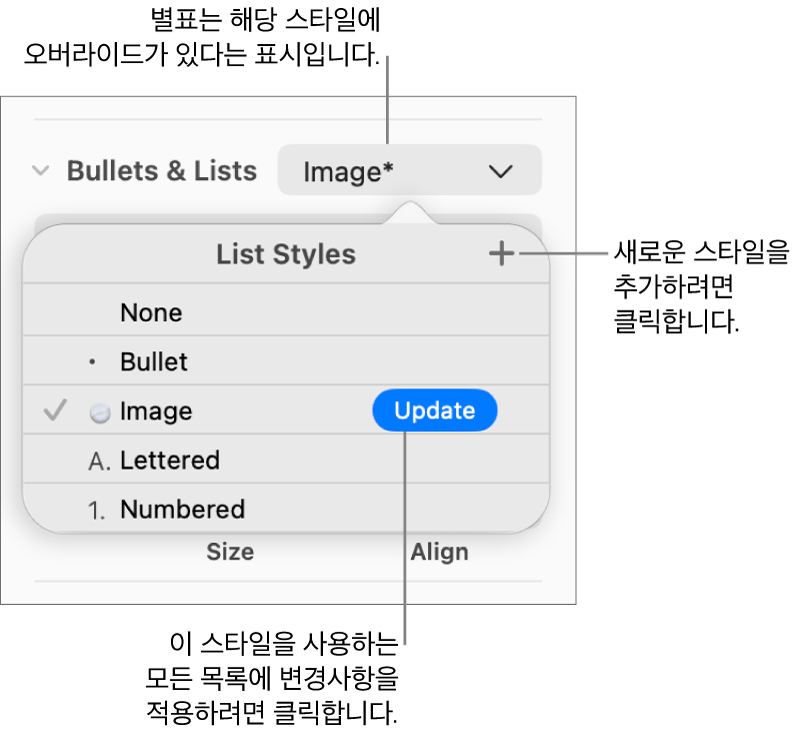The height and width of the screenshot is (734, 798).
Task: Collapse the Bullets & Lists section chevron
Action: pos(41,171)
